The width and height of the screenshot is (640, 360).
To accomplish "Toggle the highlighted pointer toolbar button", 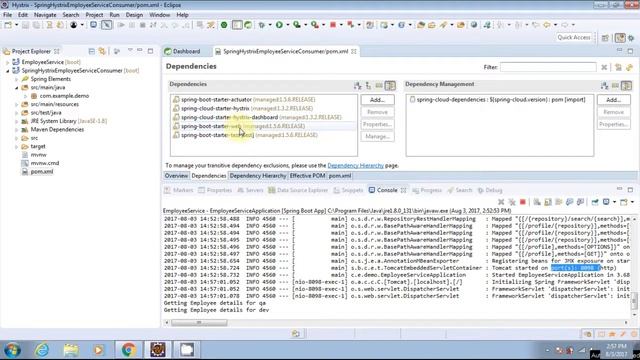I will (107, 25).
